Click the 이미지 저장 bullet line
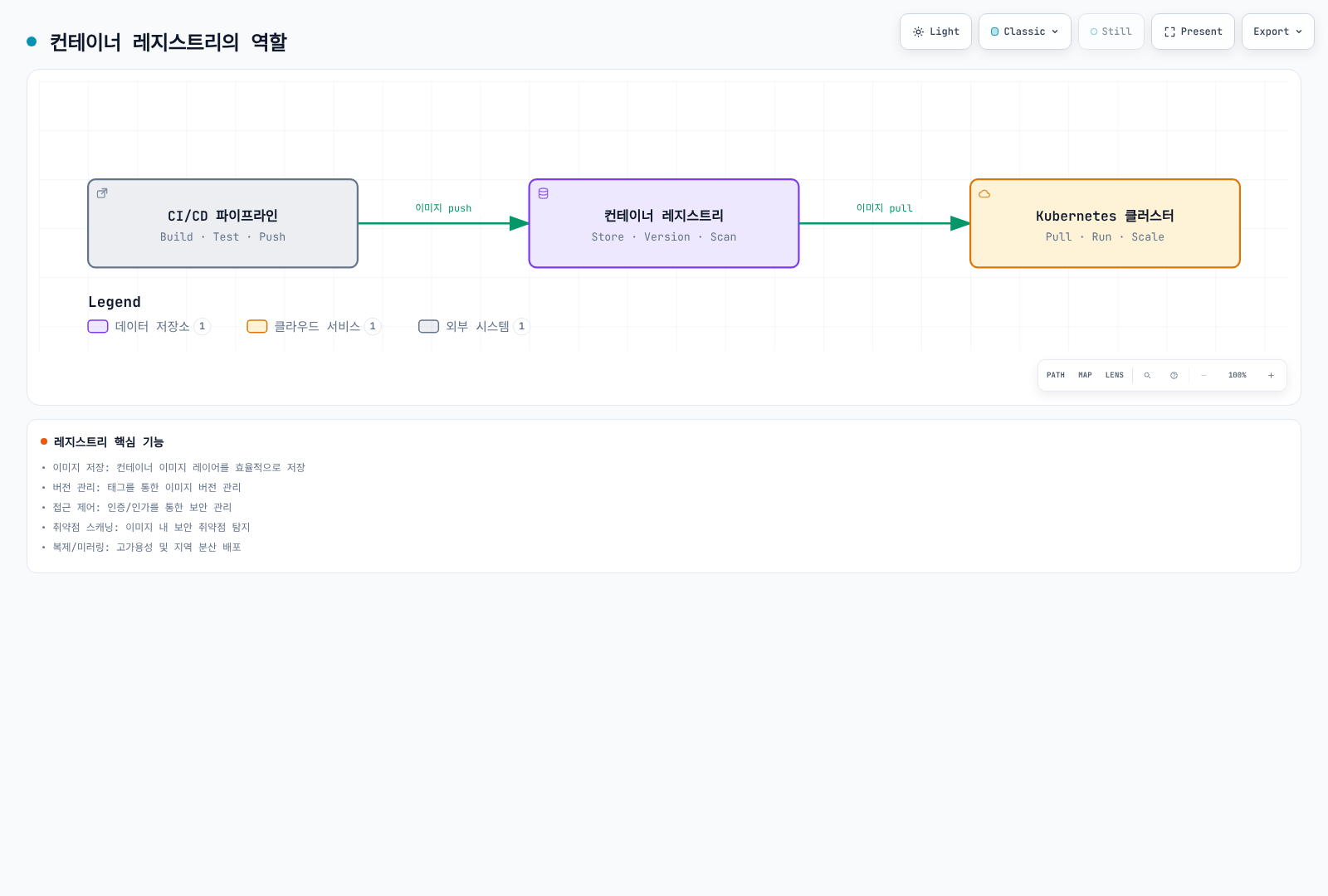Image resolution: width=1328 pixels, height=896 pixels. point(179,468)
